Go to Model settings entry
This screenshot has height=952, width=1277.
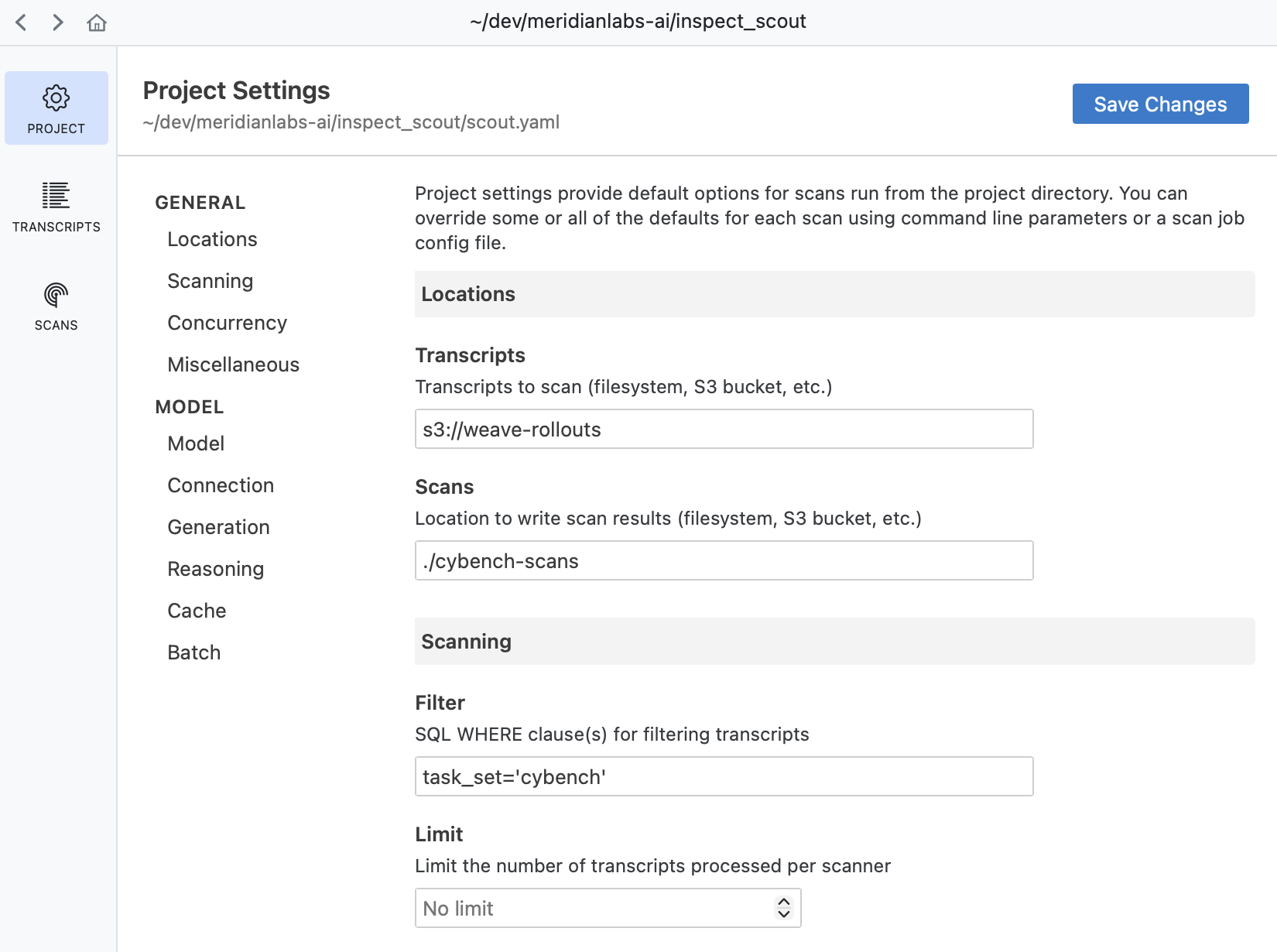[x=196, y=443]
